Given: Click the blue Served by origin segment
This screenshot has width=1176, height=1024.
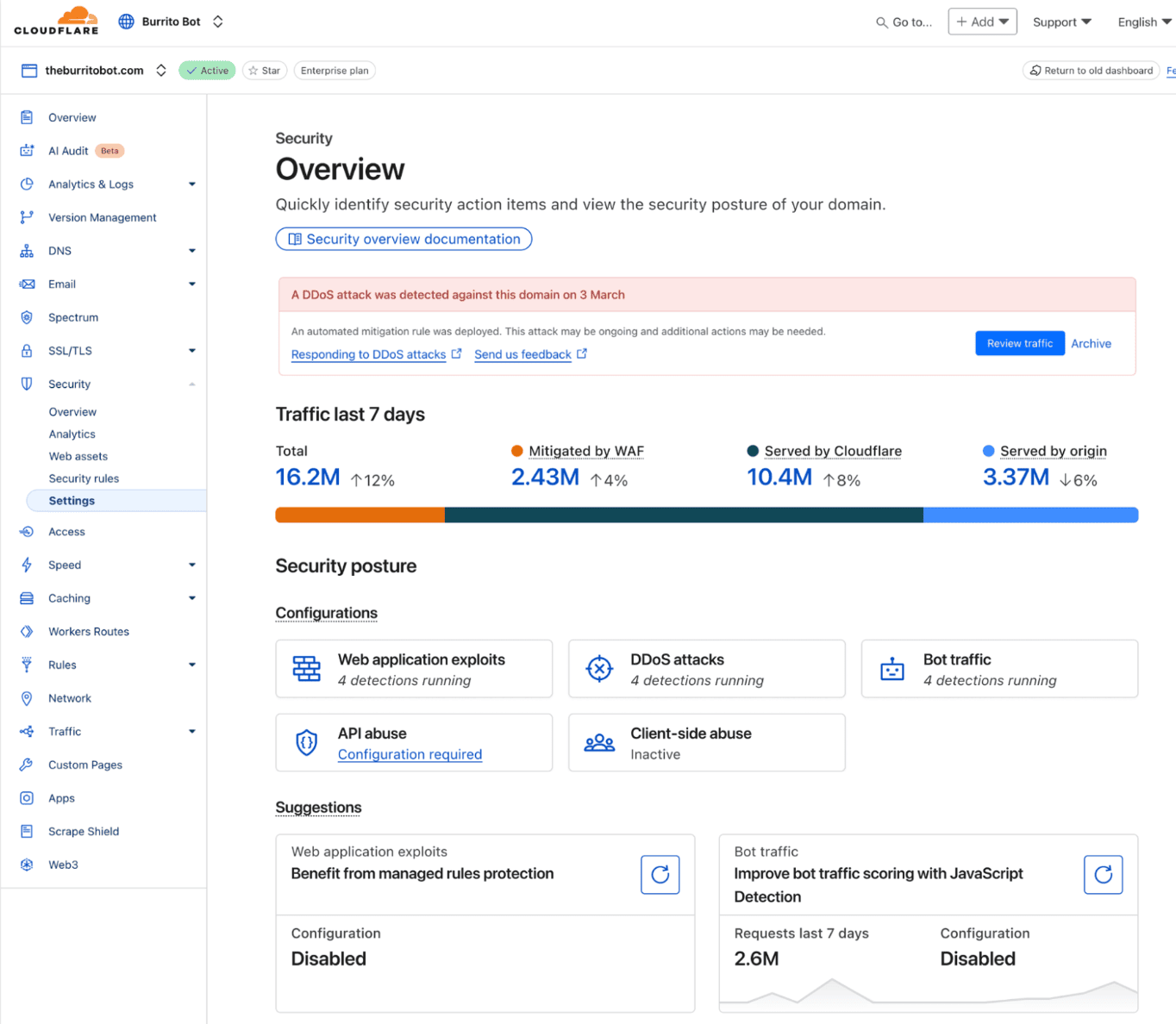Looking at the screenshot, I should (x=1030, y=515).
